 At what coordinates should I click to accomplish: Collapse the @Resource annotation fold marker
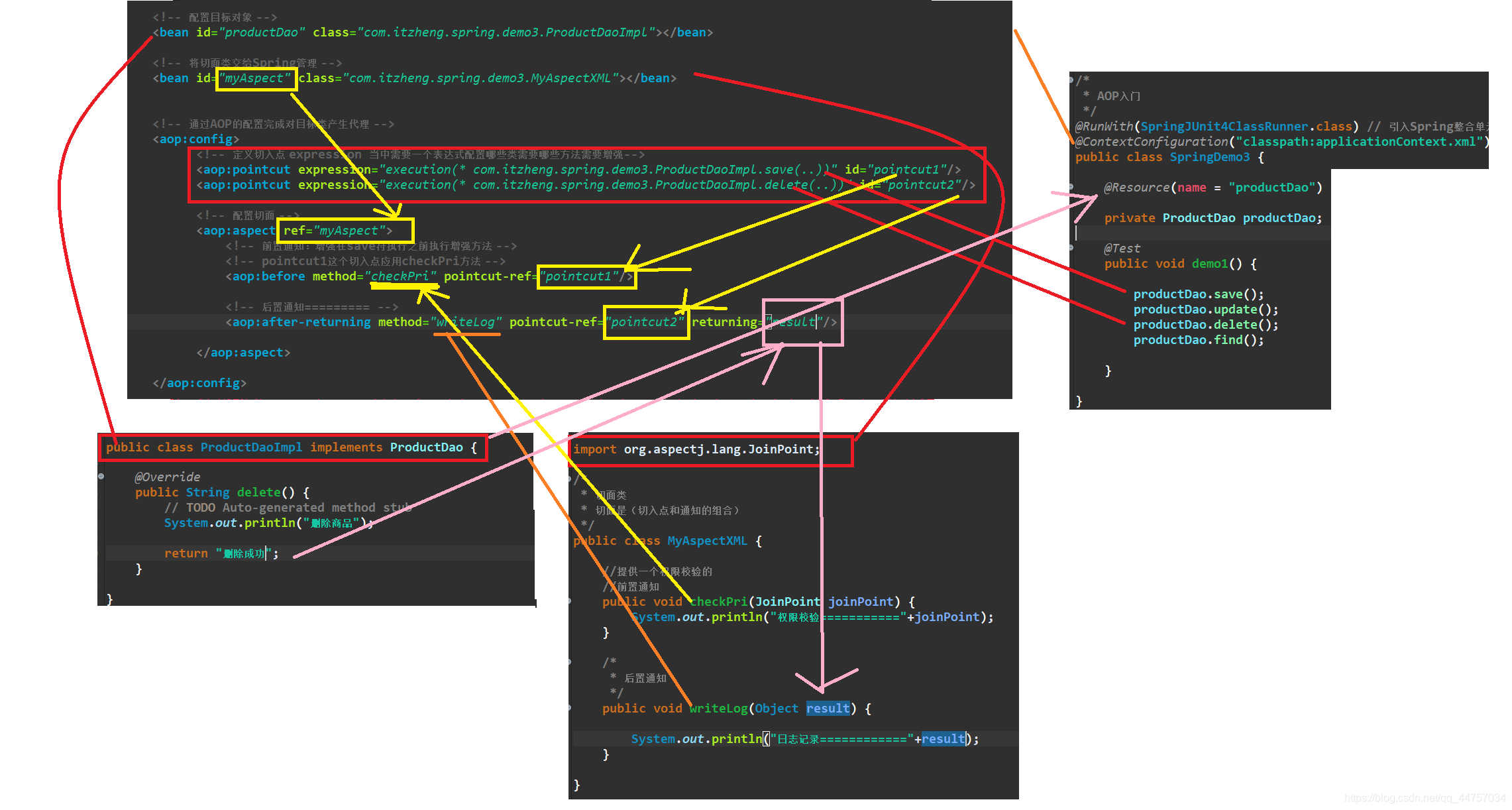(x=1071, y=188)
